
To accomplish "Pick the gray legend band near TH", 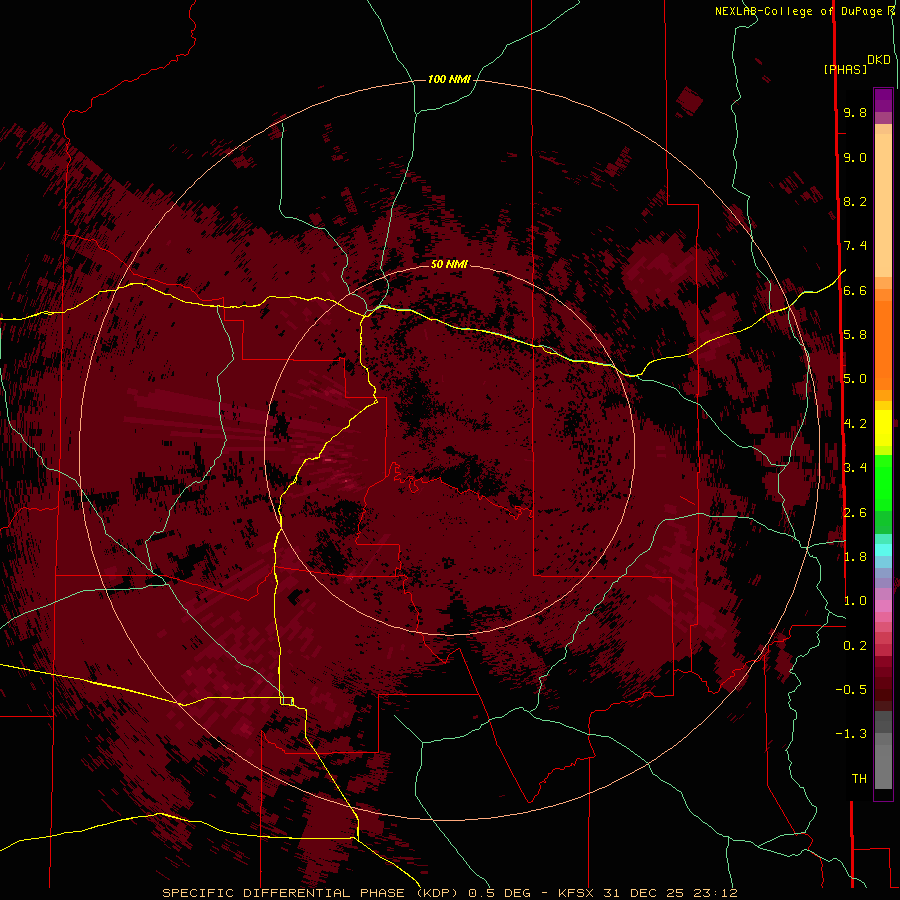I will point(883,763).
